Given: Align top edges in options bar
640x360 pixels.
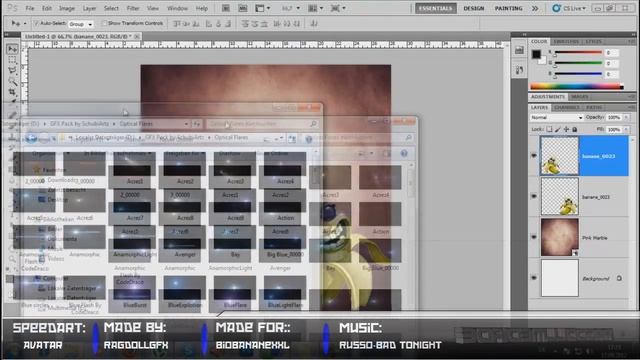Looking at the screenshot, I should coord(177,24).
